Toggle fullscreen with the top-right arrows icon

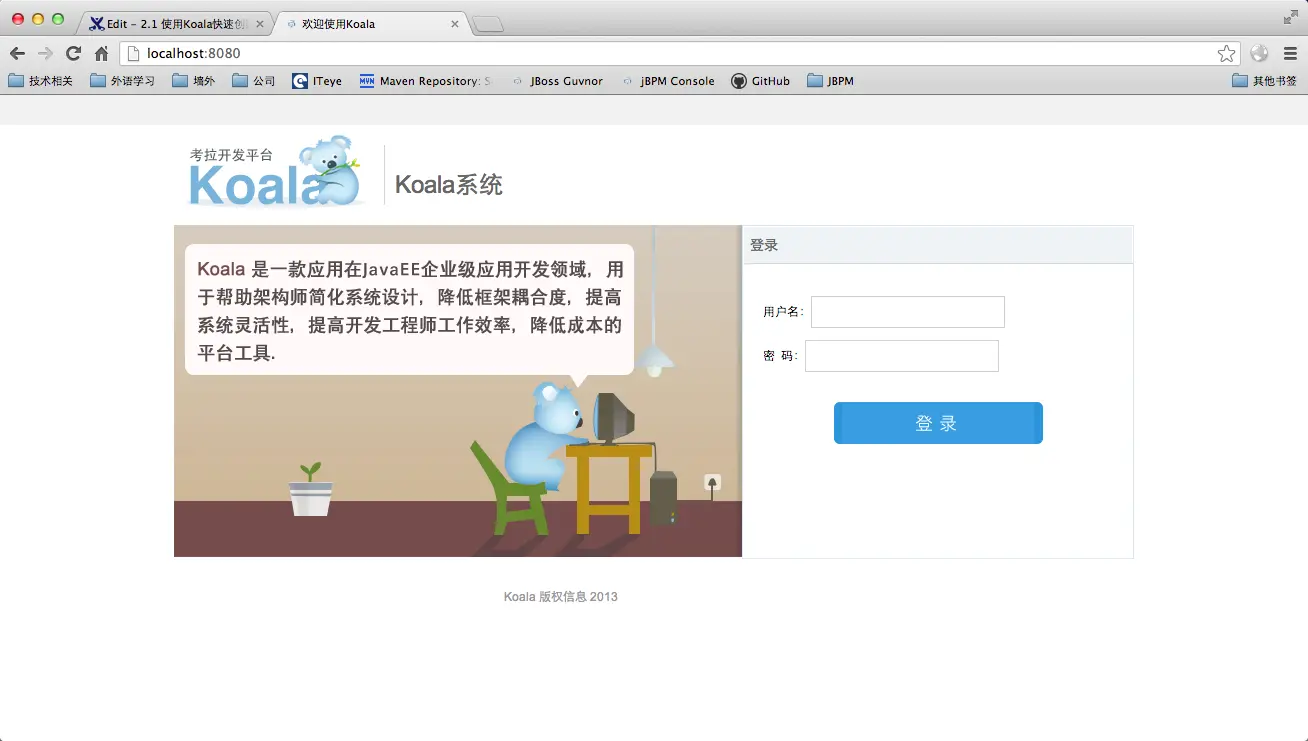[x=1290, y=17]
